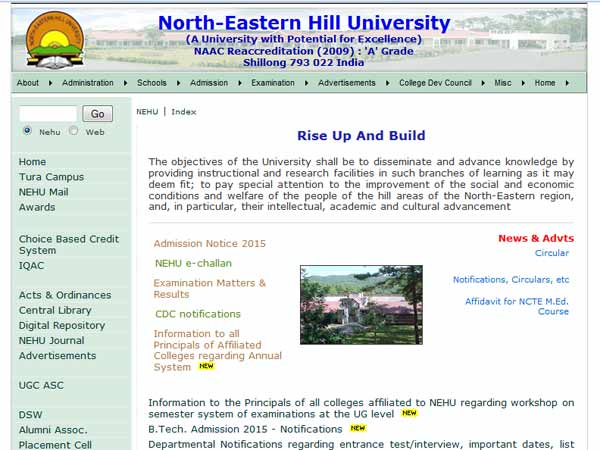Open the Advertisements menu in navigation bar

pyautogui.click(x=346, y=83)
